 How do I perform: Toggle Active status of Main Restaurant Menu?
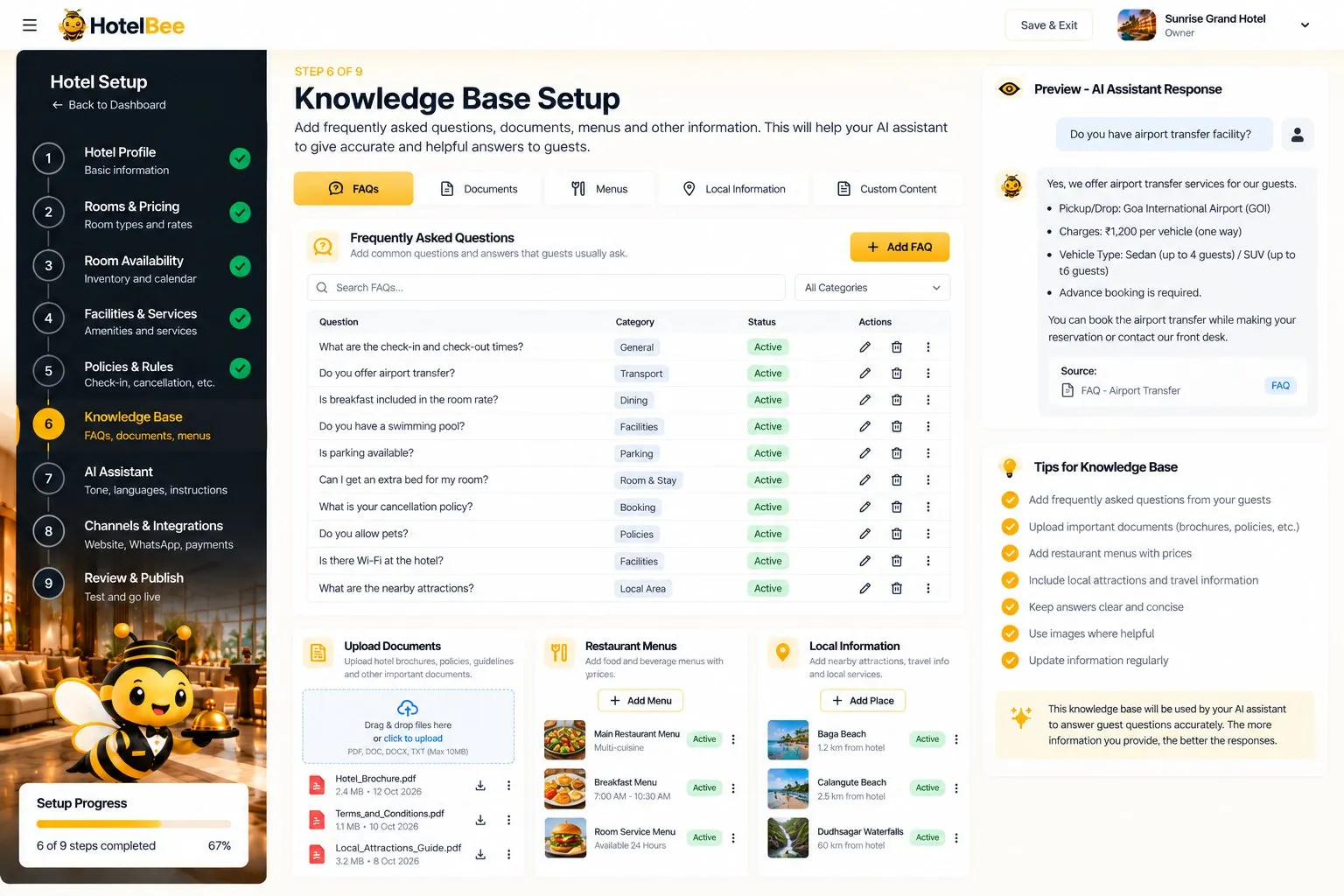(x=704, y=739)
